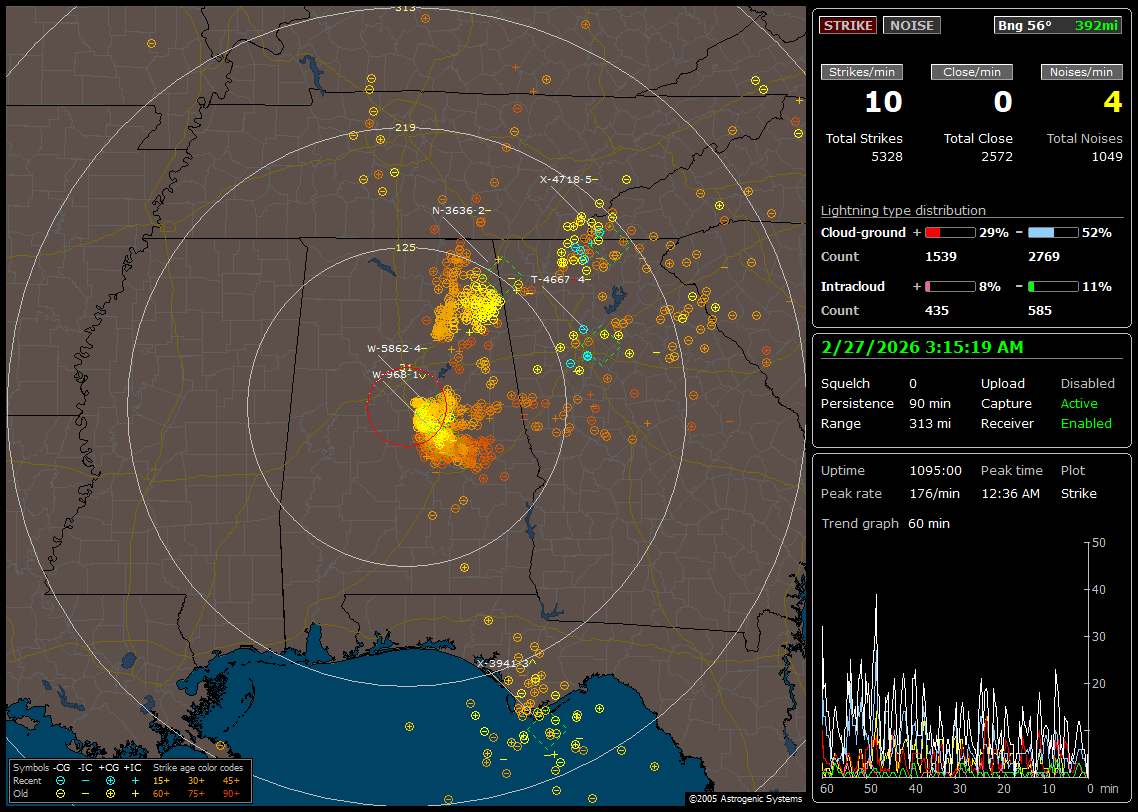Viewport: 1138px width, 812px height.
Task: Click the Enabled receiver status
Action: coord(1085,424)
